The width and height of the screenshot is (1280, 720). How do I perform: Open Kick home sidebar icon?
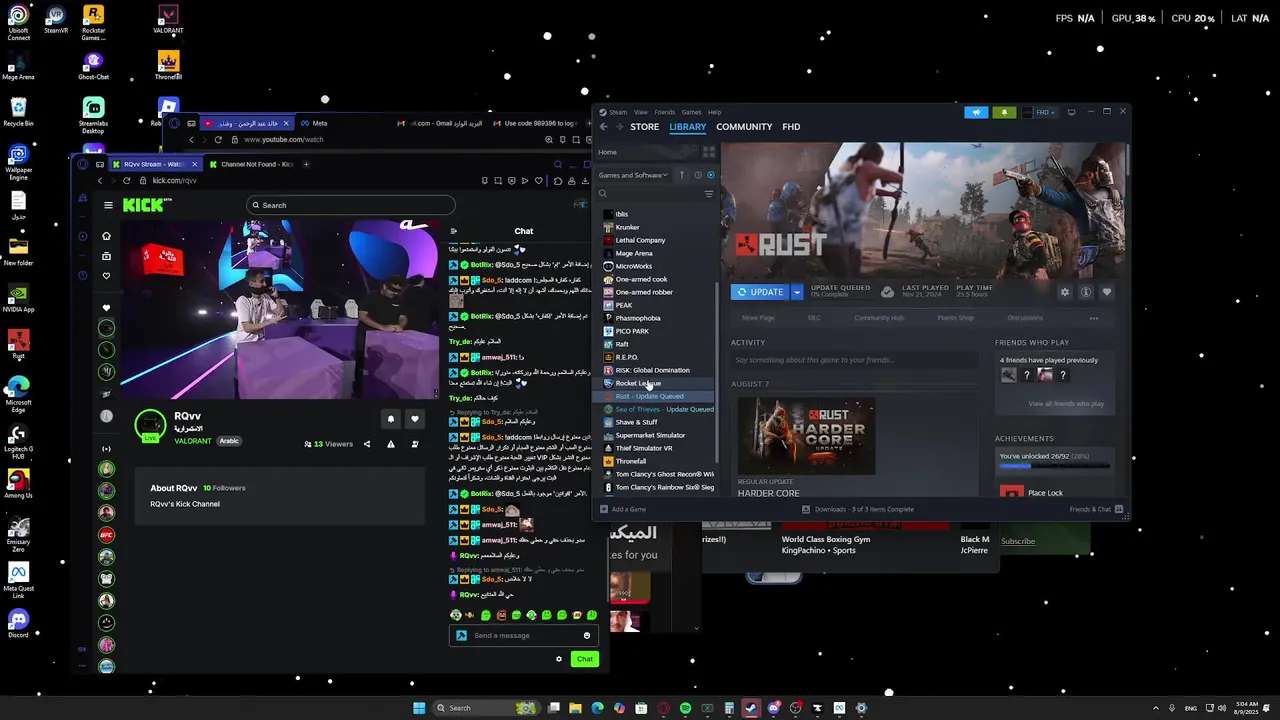106,236
